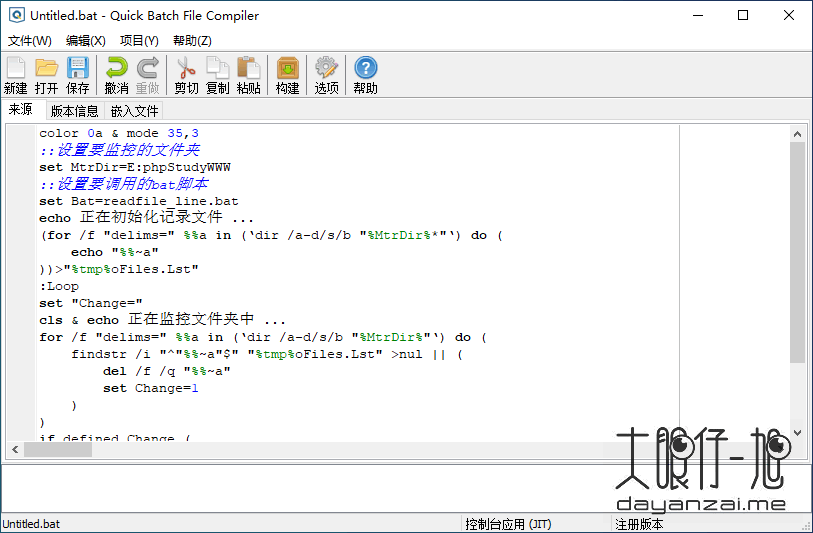Build the executable with 构建 icon
The image size is (813, 533).
(287, 75)
